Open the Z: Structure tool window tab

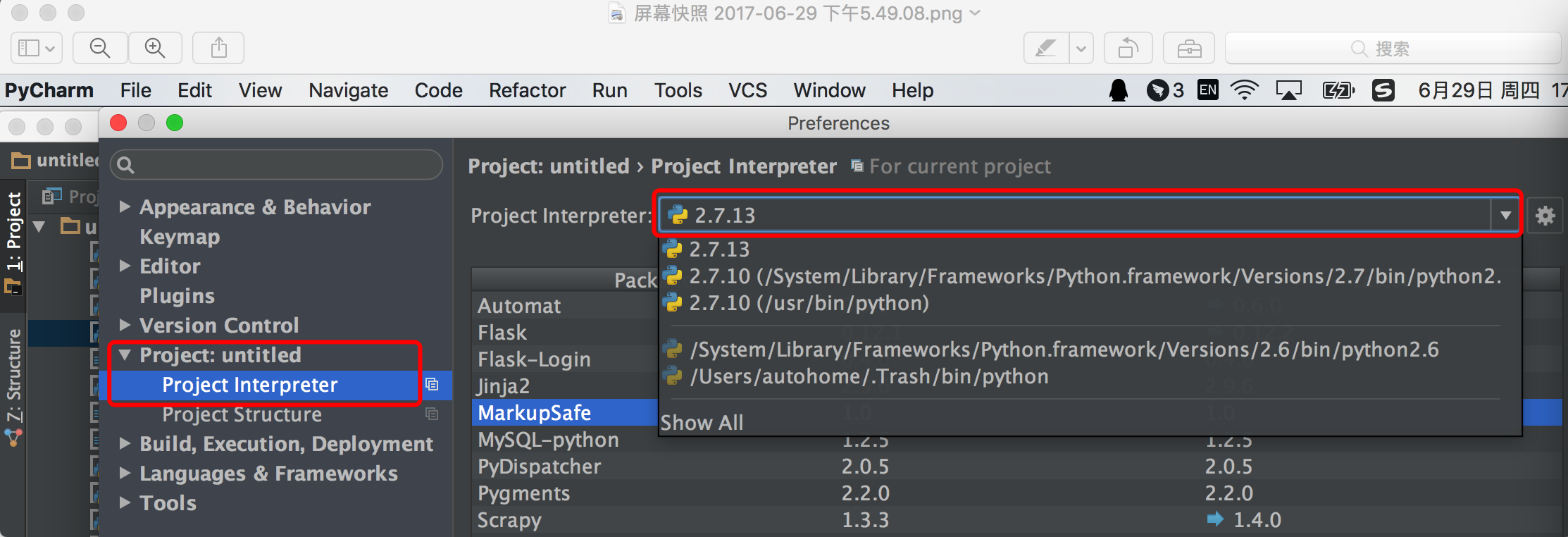pyautogui.click(x=14, y=375)
